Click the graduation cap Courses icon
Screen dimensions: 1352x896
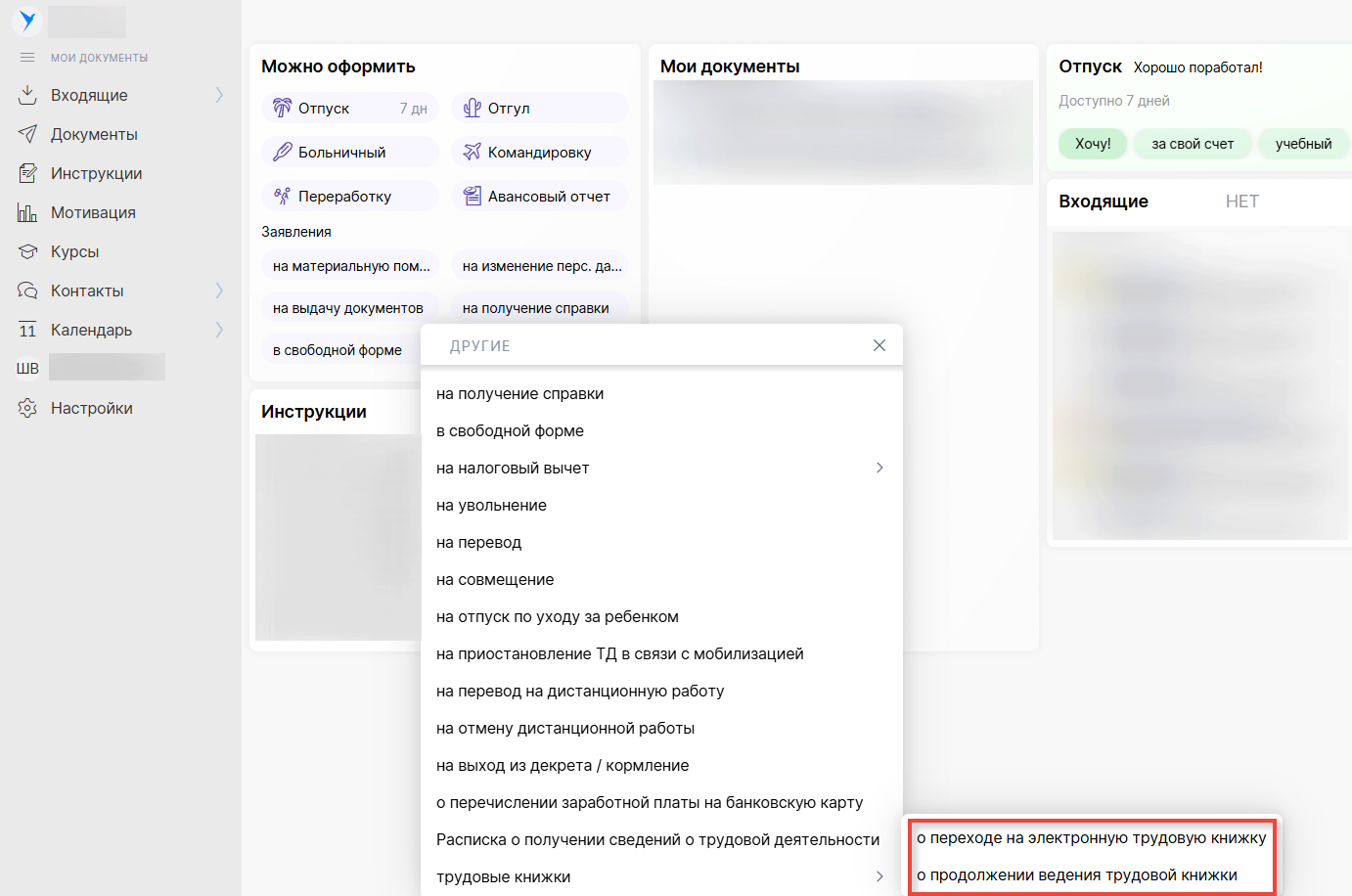tap(27, 251)
